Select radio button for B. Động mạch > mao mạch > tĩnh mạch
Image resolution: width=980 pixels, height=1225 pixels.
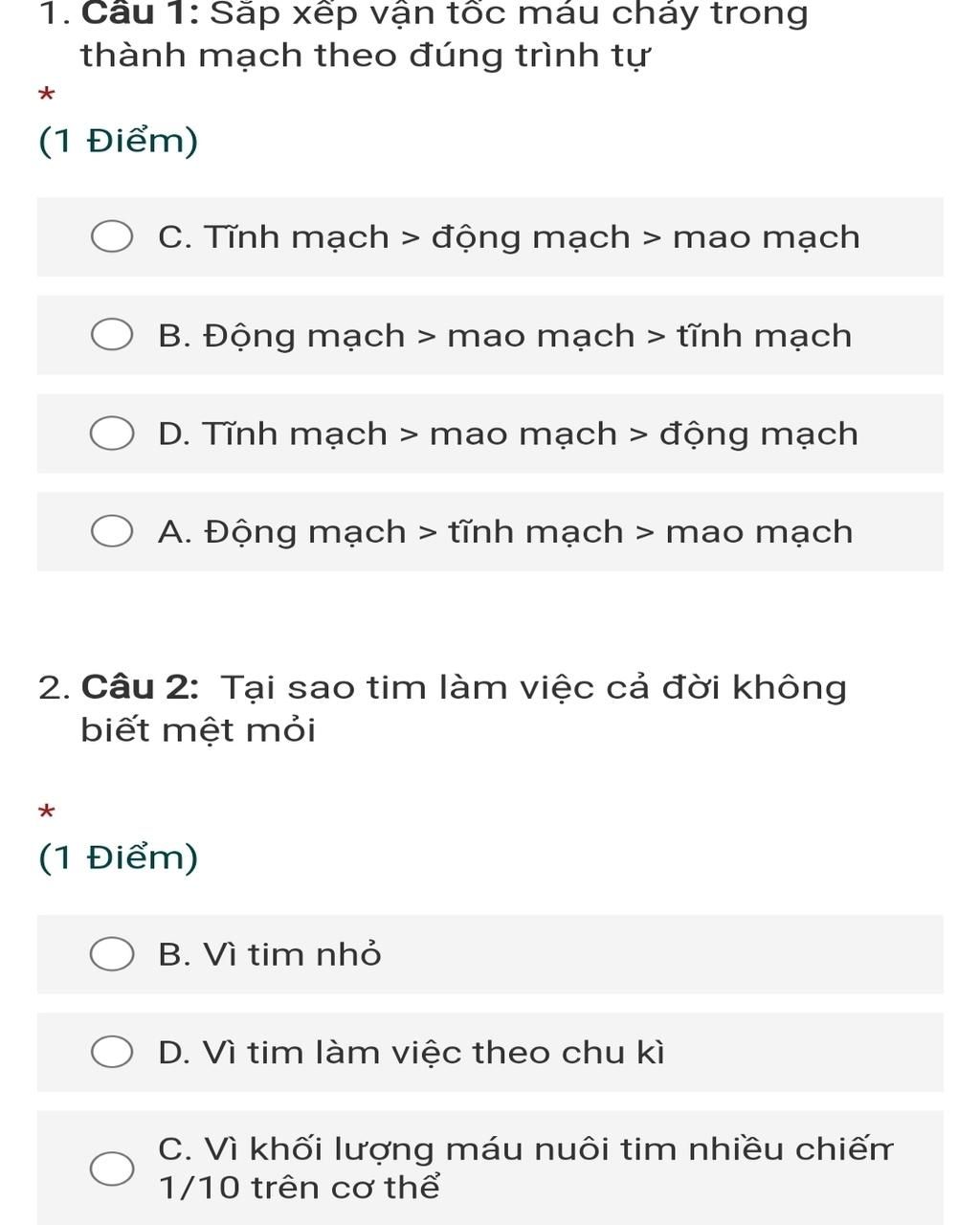pyautogui.click(x=112, y=336)
